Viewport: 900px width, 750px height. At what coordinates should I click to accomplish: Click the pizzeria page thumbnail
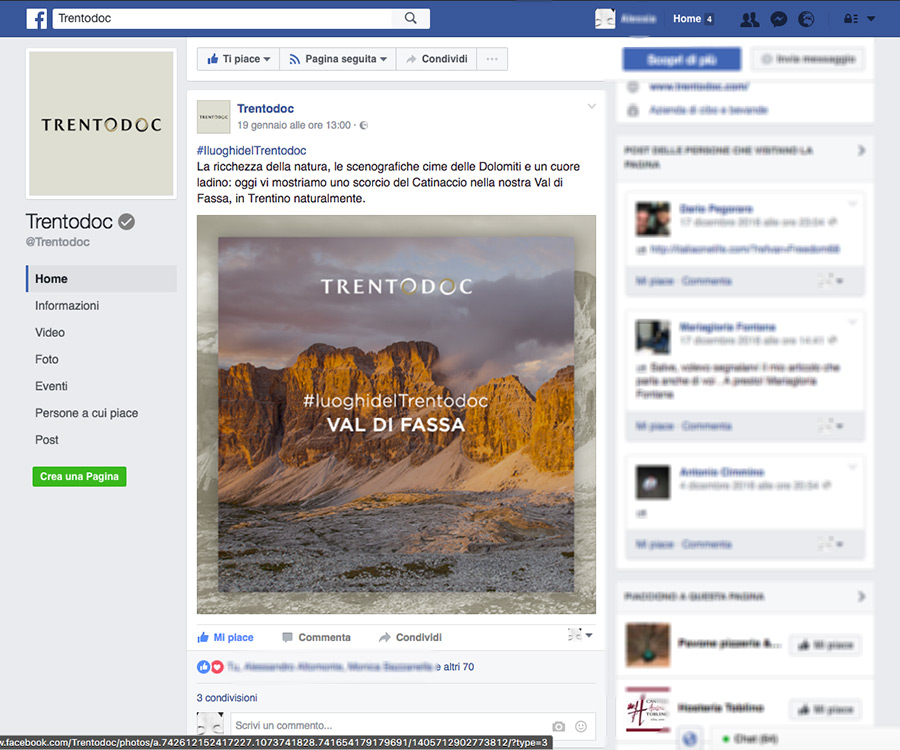pyautogui.click(x=647, y=645)
